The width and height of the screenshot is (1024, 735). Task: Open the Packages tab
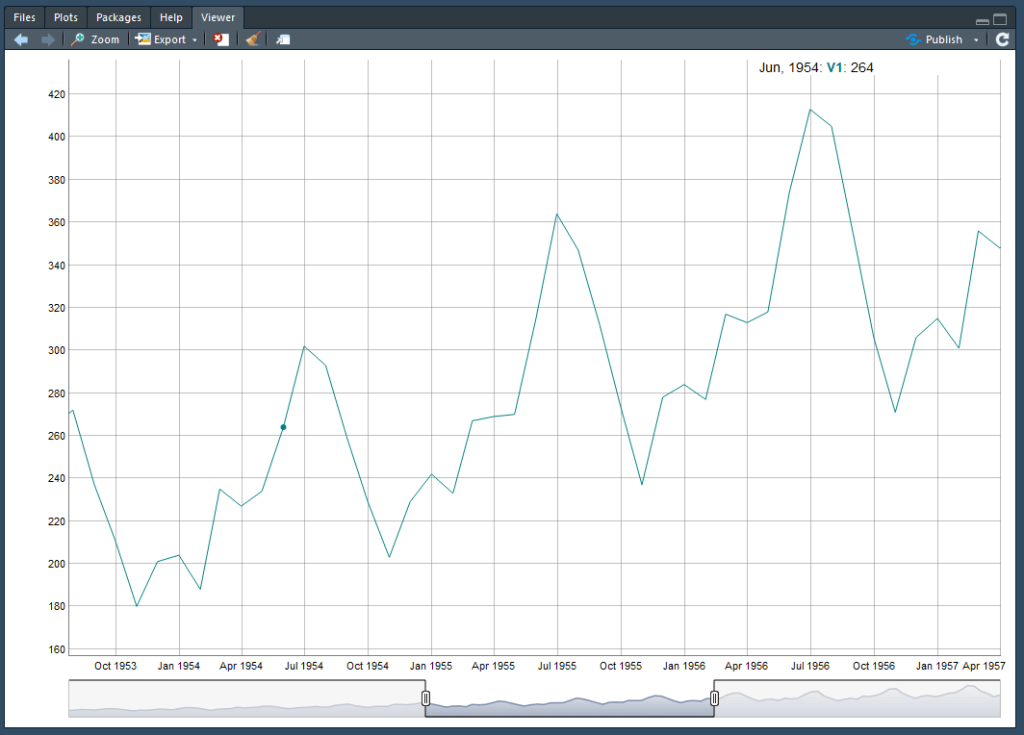tap(118, 17)
